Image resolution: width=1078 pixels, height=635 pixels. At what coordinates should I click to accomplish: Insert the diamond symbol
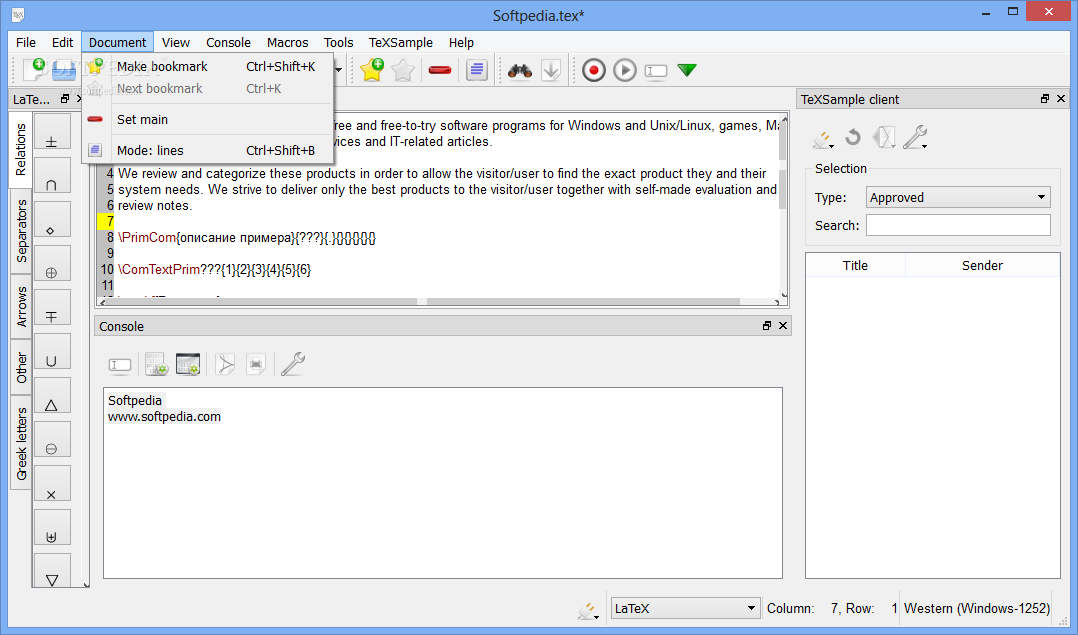[52, 220]
